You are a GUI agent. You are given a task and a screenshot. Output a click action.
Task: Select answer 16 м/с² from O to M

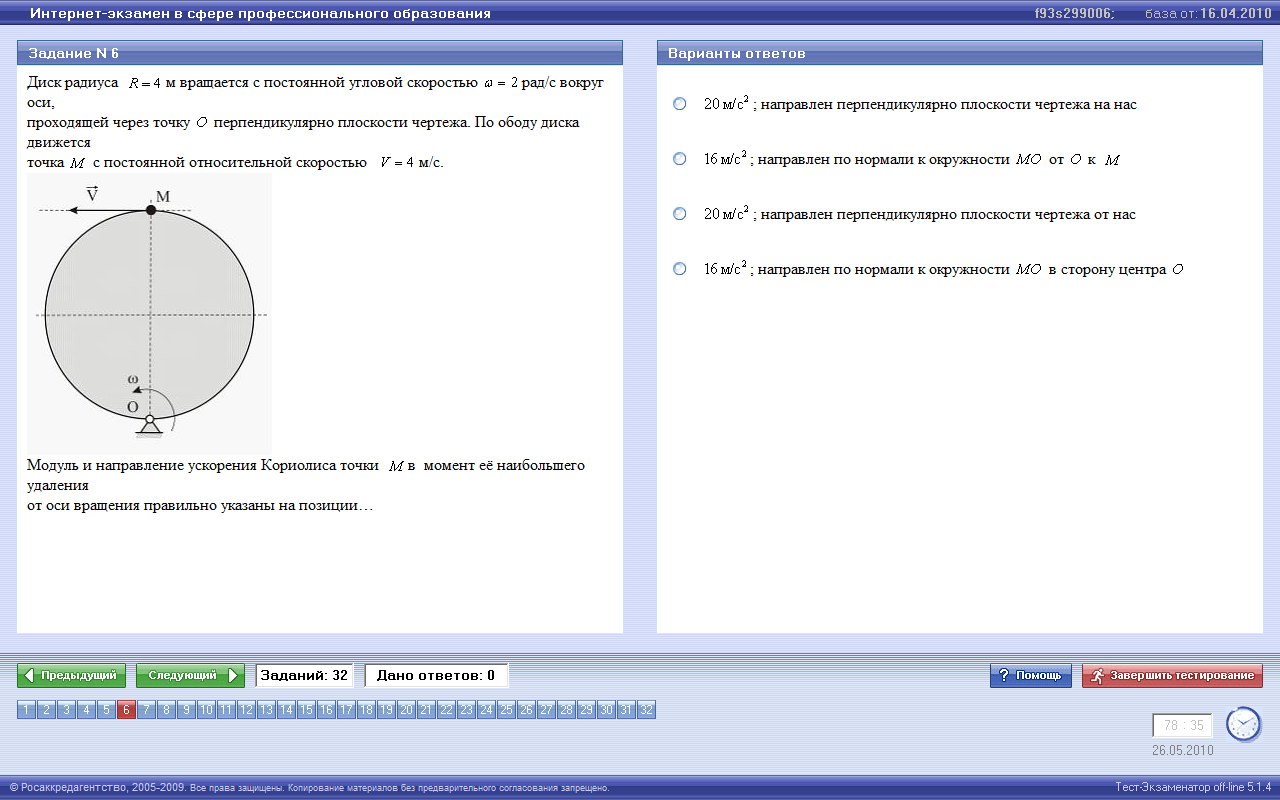[680, 159]
